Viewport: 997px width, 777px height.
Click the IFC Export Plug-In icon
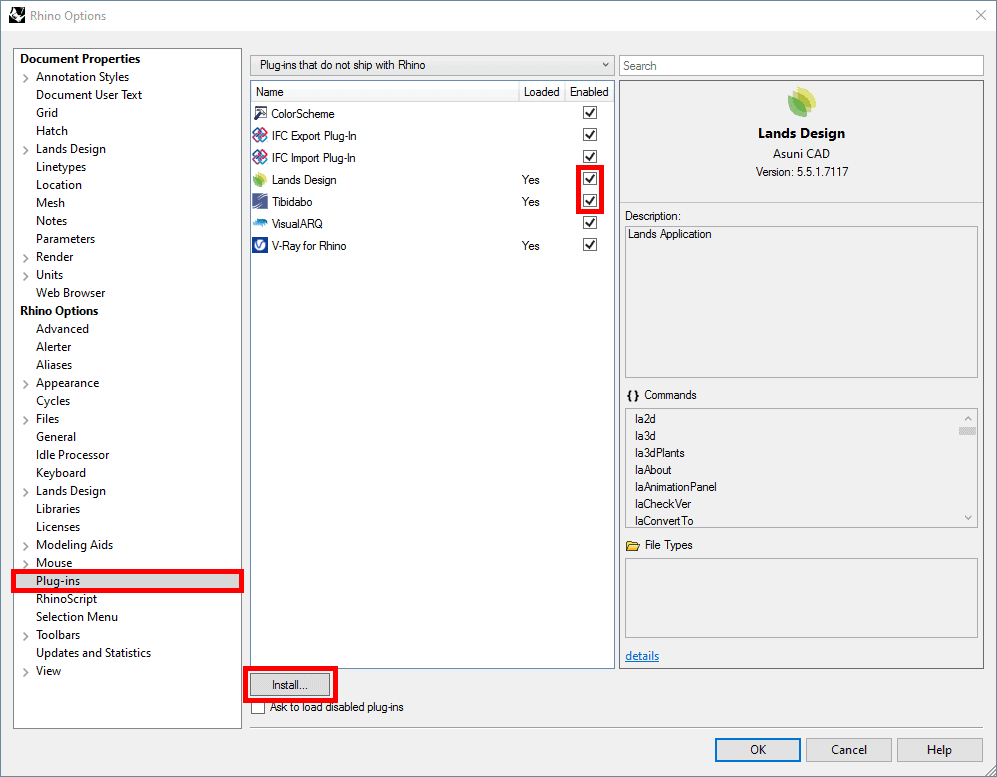pyautogui.click(x=260, y=135)
